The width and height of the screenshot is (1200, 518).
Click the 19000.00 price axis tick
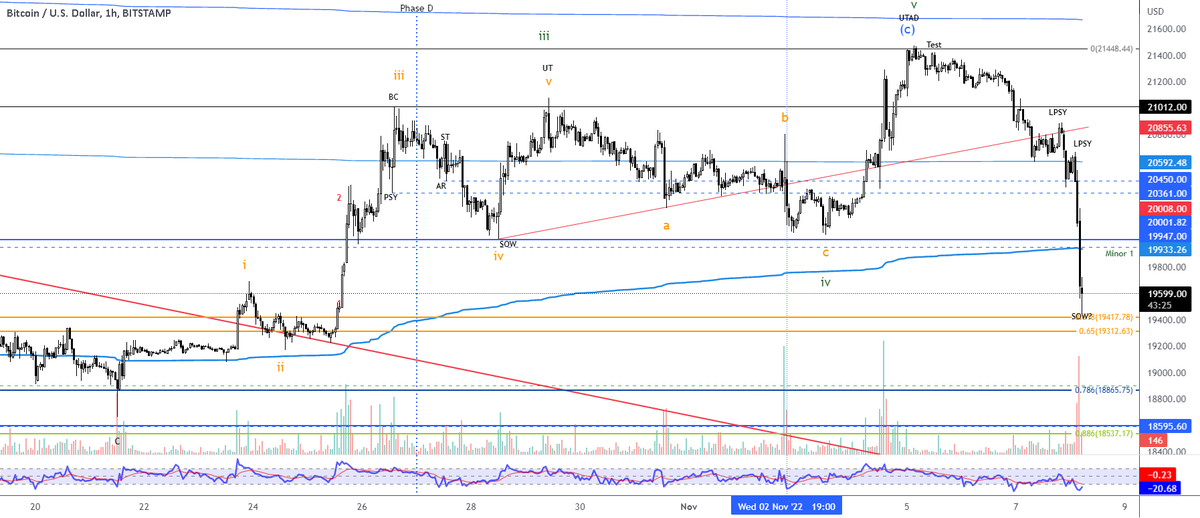tap(1167, 372)
